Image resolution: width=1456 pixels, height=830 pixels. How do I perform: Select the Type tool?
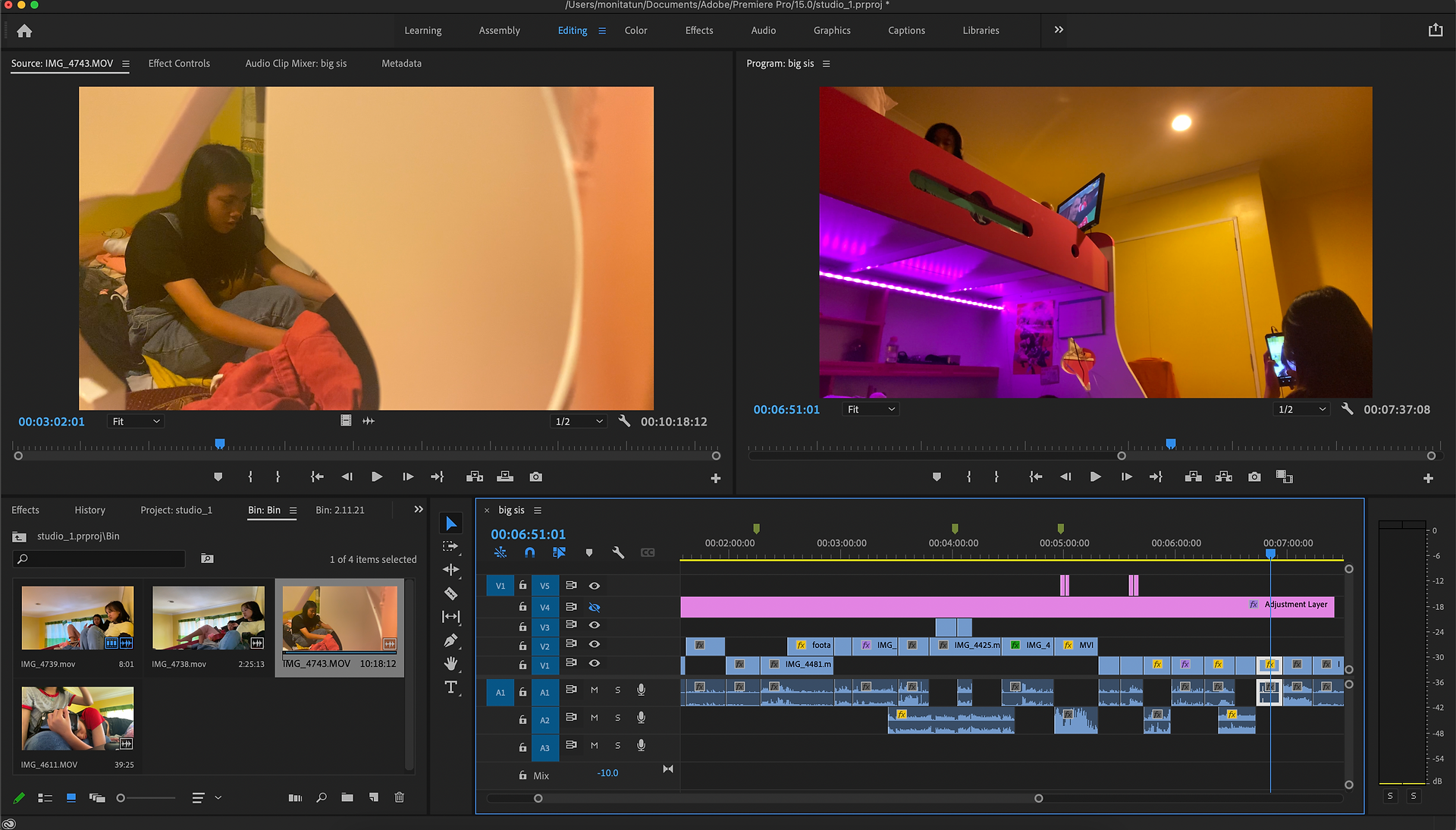click(450, 687)
